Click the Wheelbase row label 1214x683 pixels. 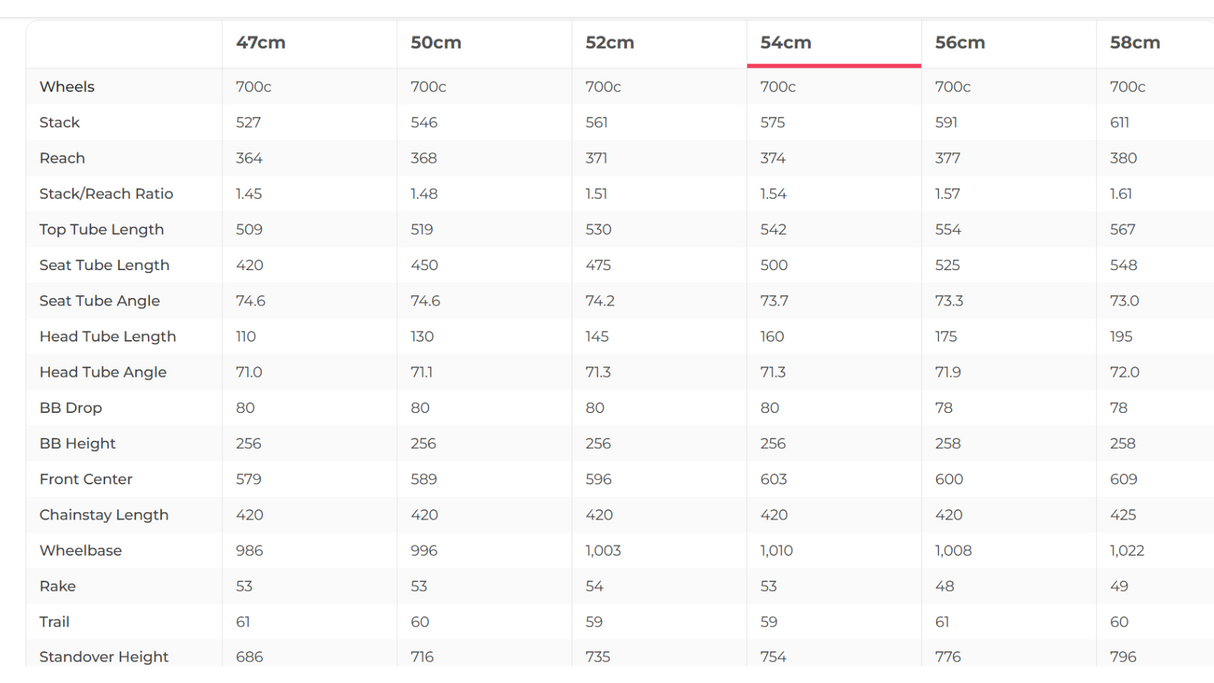80,551
